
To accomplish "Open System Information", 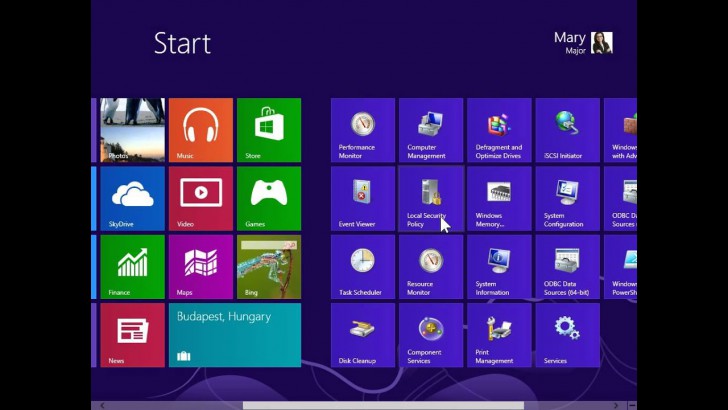I will click(x=499, y=267).
